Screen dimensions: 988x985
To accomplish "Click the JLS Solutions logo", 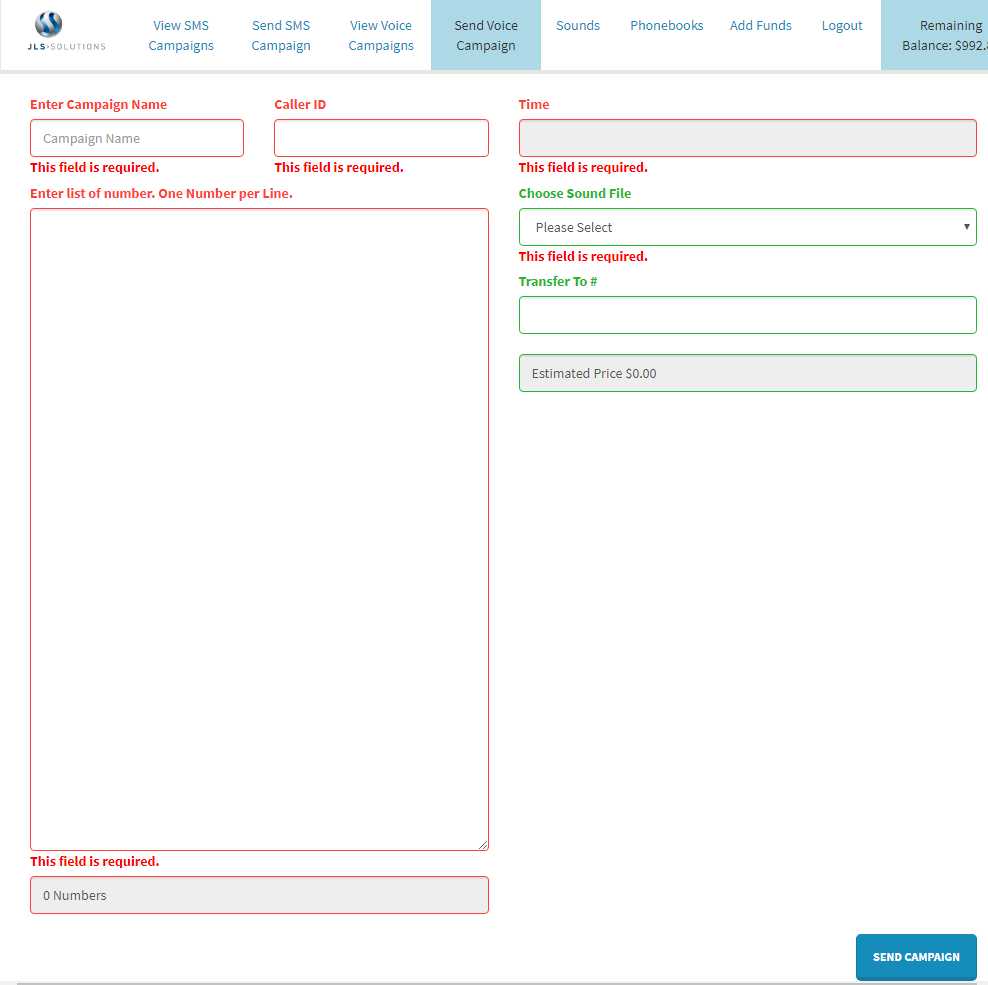I will coord(66,32).
